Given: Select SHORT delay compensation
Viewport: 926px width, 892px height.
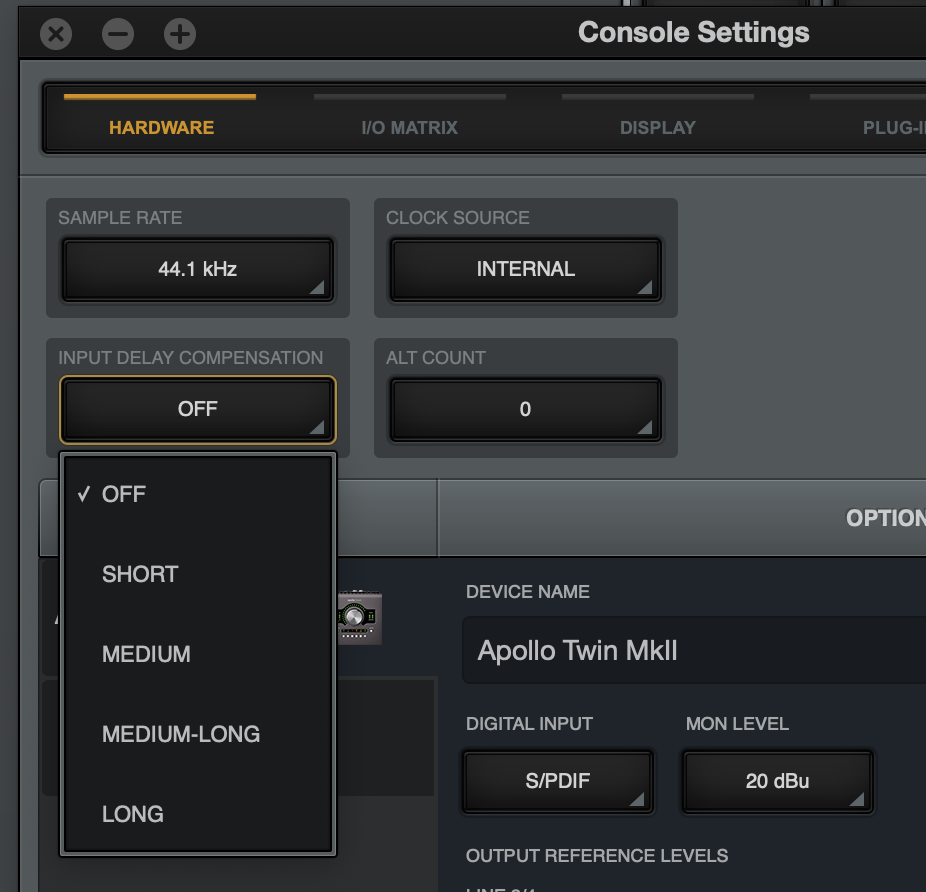Looking at the screenshot, I should click(x=140, y=574).
